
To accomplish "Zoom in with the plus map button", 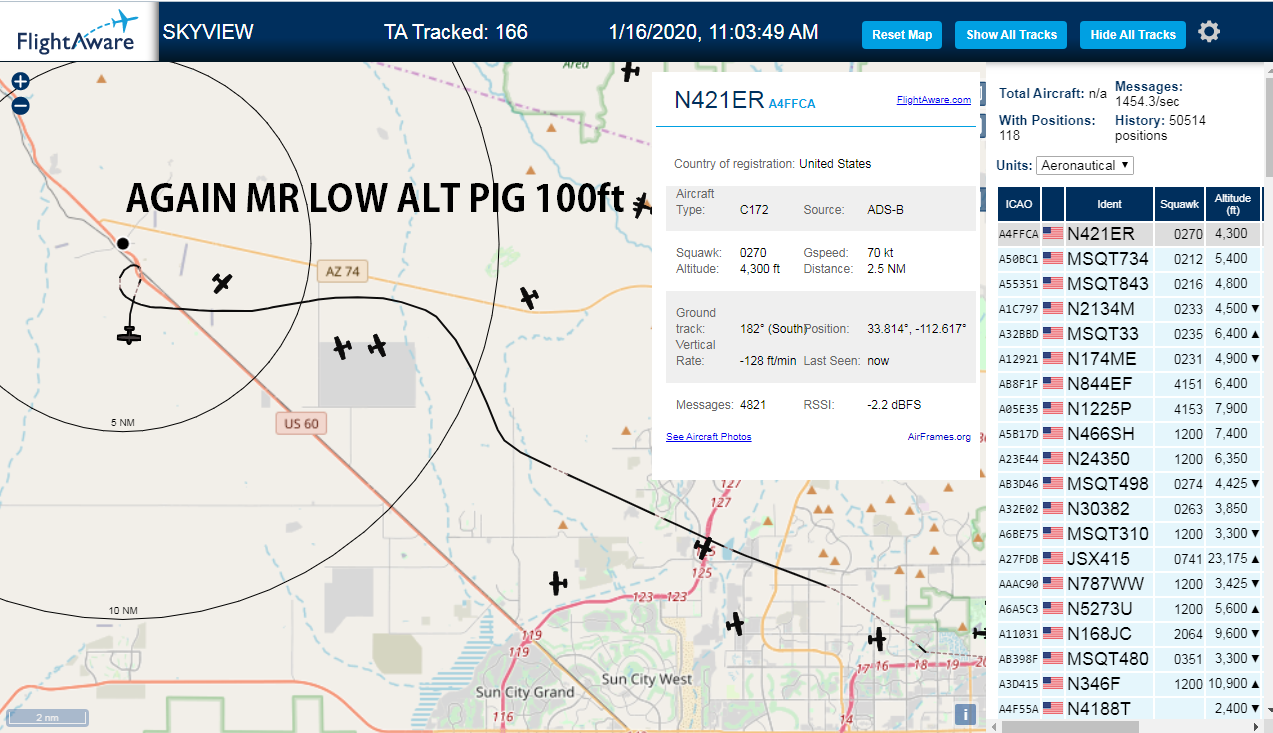I will [x=20, y=81].
